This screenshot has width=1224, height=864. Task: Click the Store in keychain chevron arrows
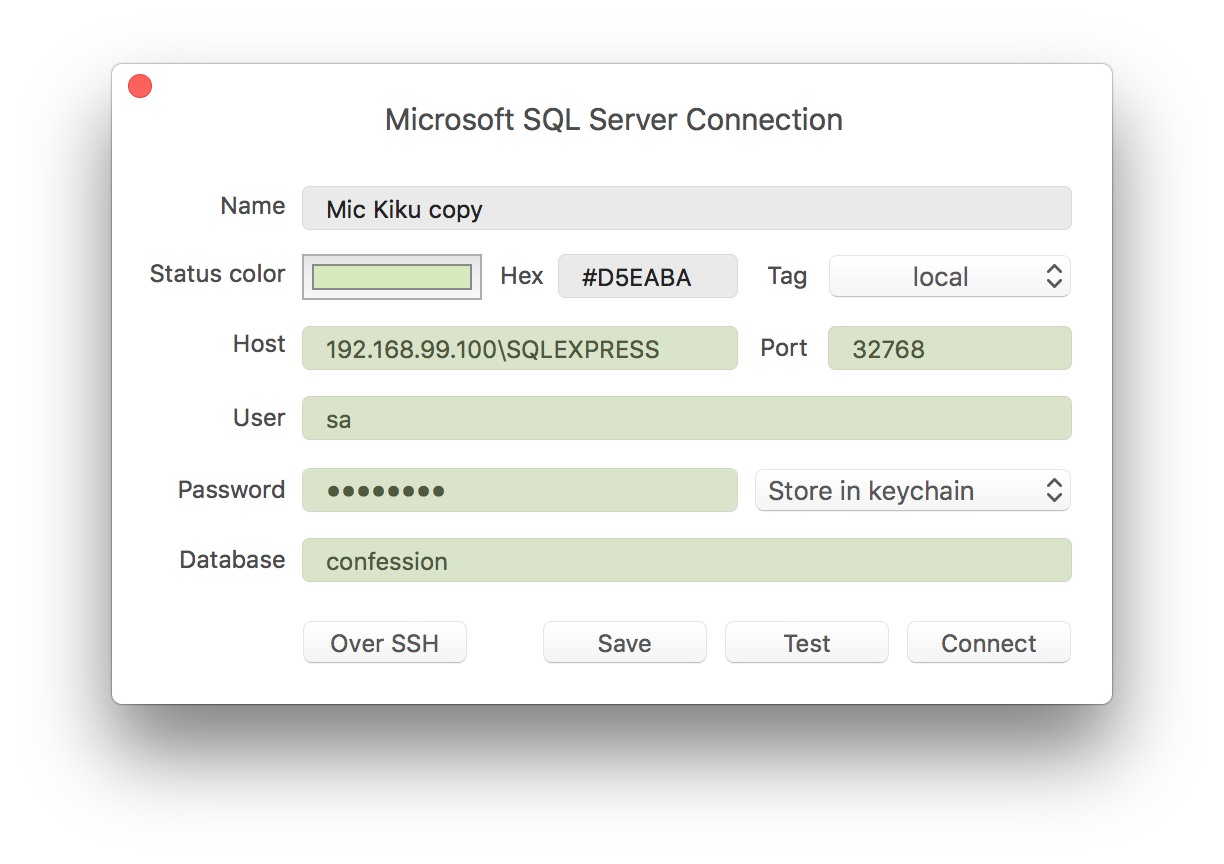click(x=1054, y=490)
